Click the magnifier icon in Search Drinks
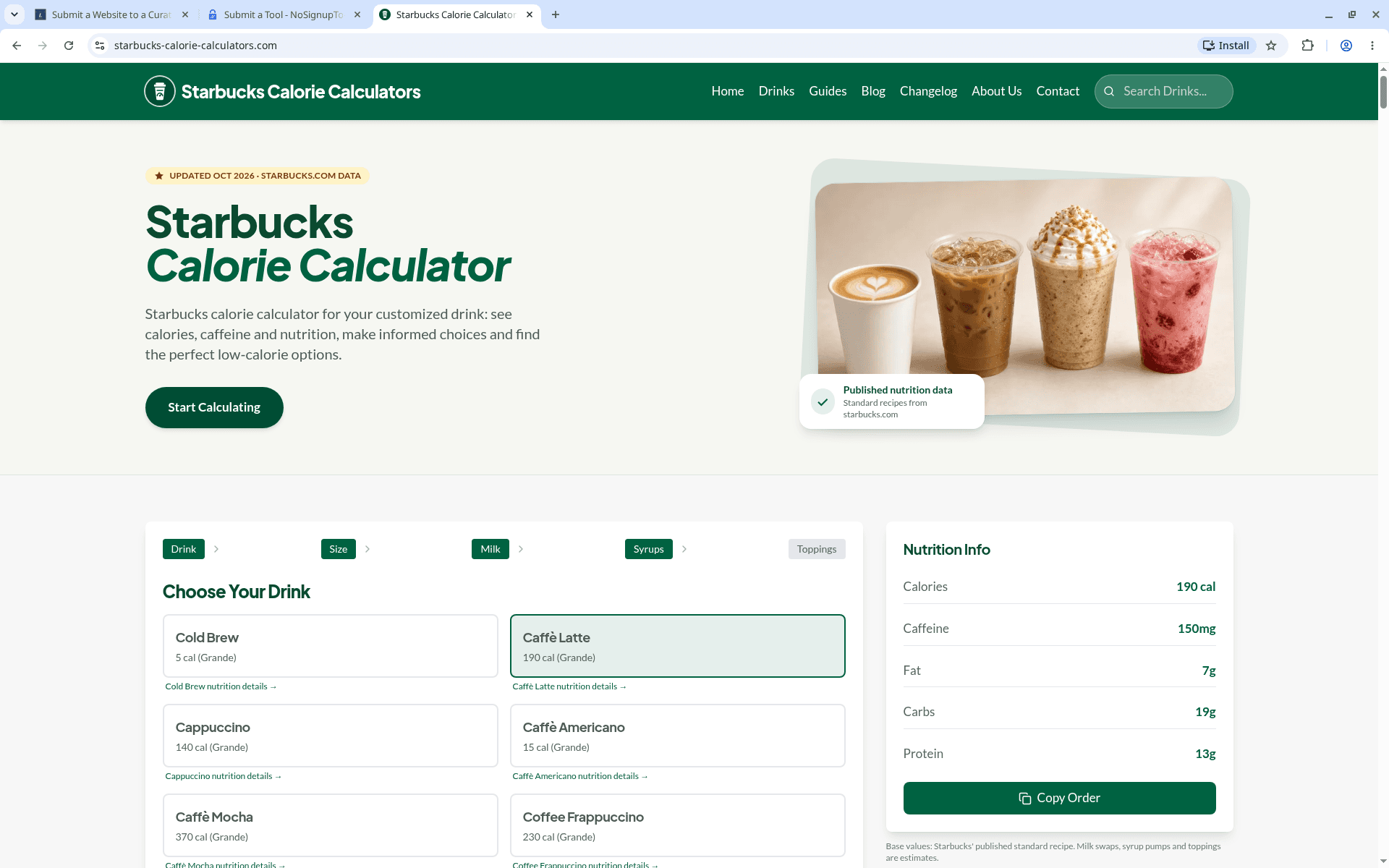This screenshot has width=1389, height=868. 1109,91
